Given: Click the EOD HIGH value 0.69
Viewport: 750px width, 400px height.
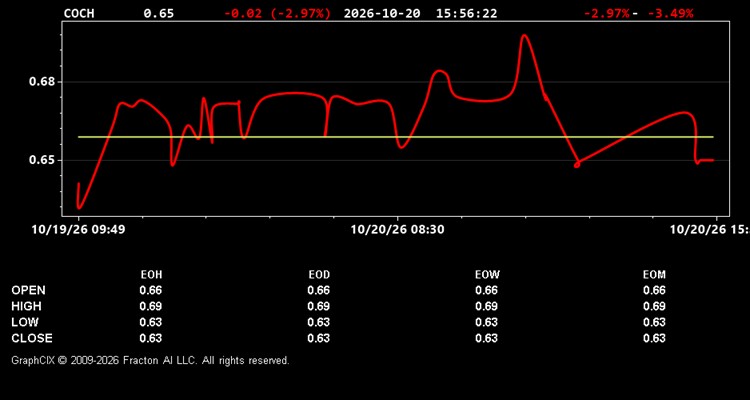Looking at the screenshot, I should pos(319,306).
